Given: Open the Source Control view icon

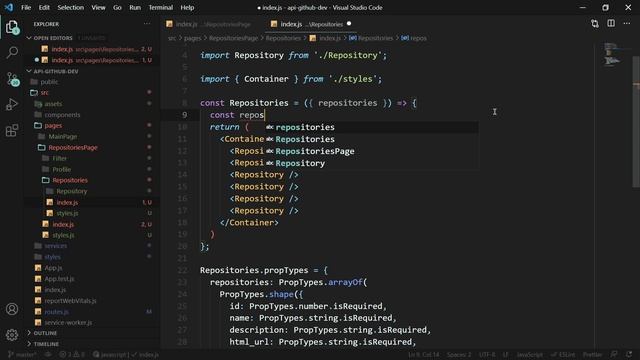Looking at the screenshot, I should point(12,79).
